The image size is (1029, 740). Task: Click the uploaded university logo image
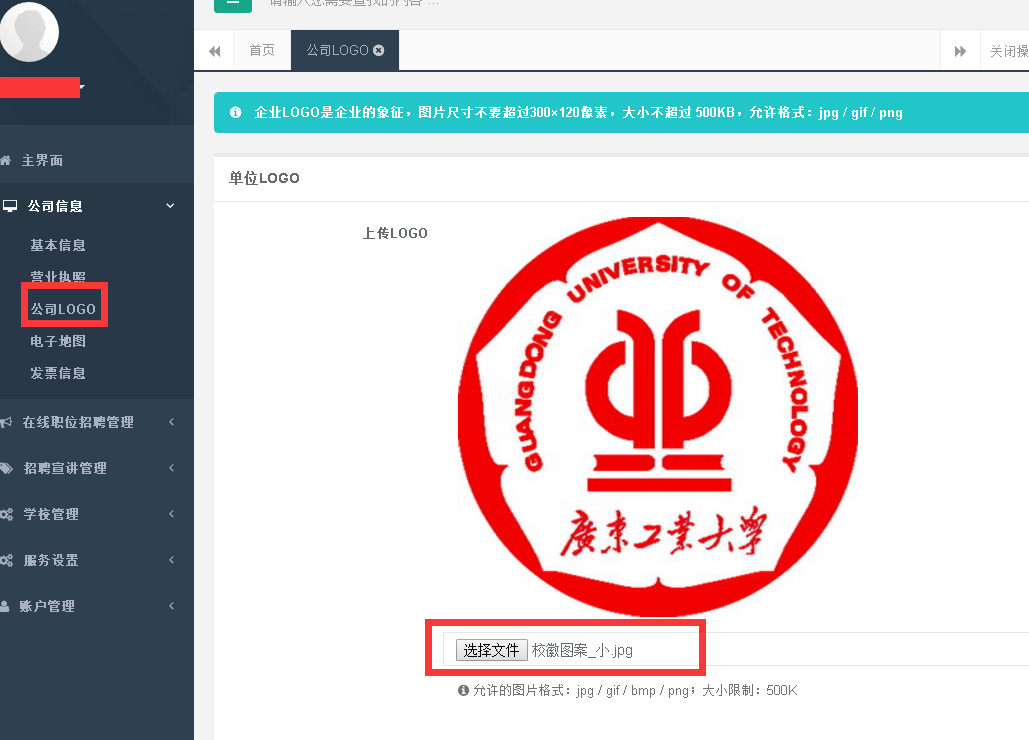click(657, 417)
